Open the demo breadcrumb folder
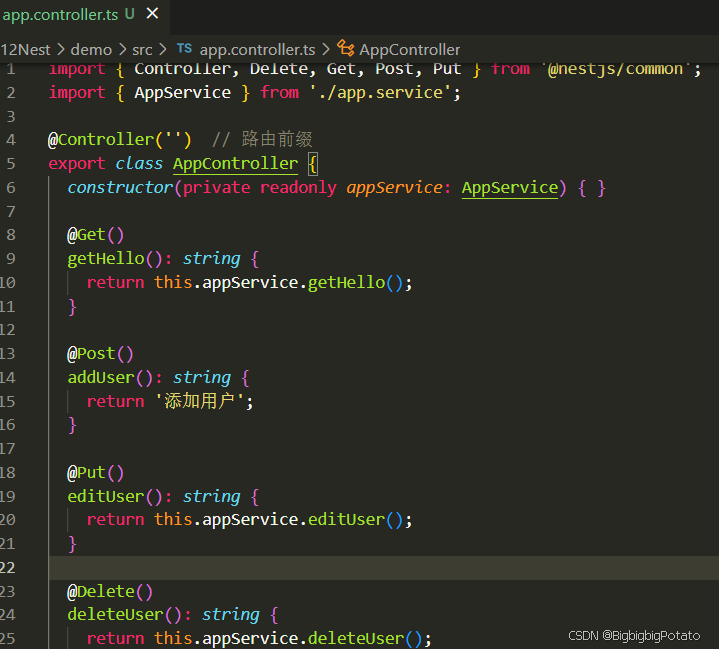Viewport: 719px width, 649px height. 91,50
